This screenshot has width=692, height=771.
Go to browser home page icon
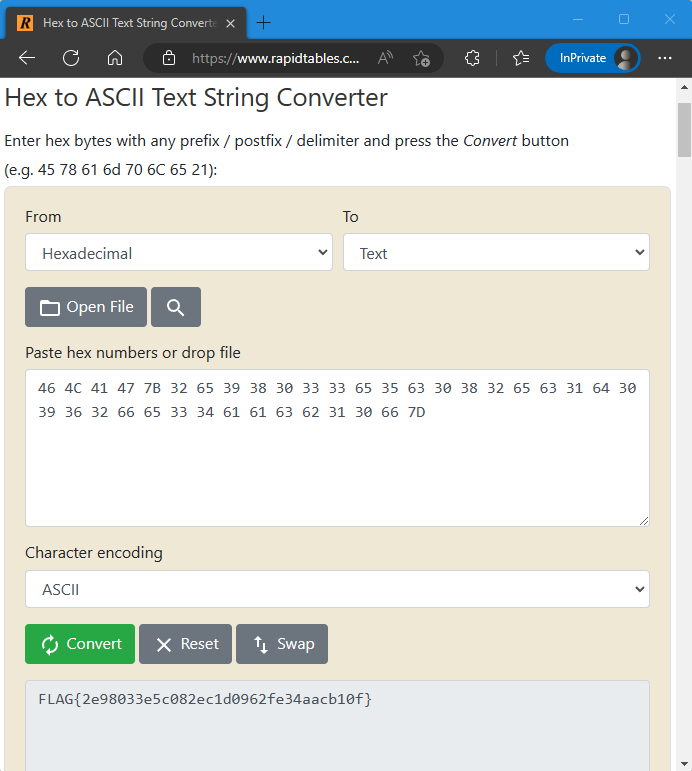(115, 58)
